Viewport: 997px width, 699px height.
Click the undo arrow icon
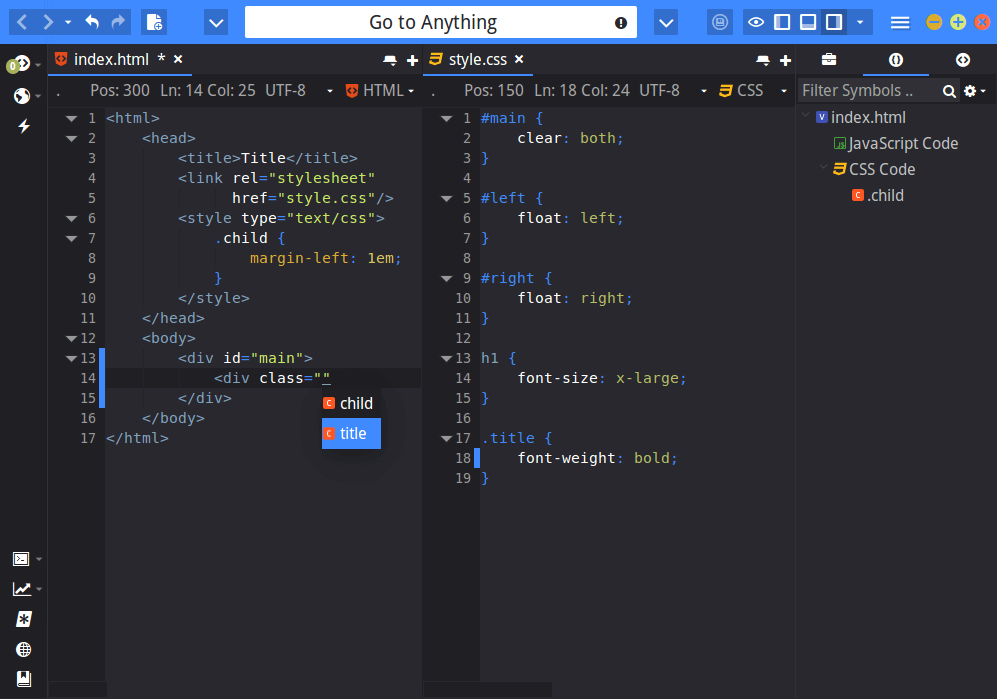[x=92, y=22]
